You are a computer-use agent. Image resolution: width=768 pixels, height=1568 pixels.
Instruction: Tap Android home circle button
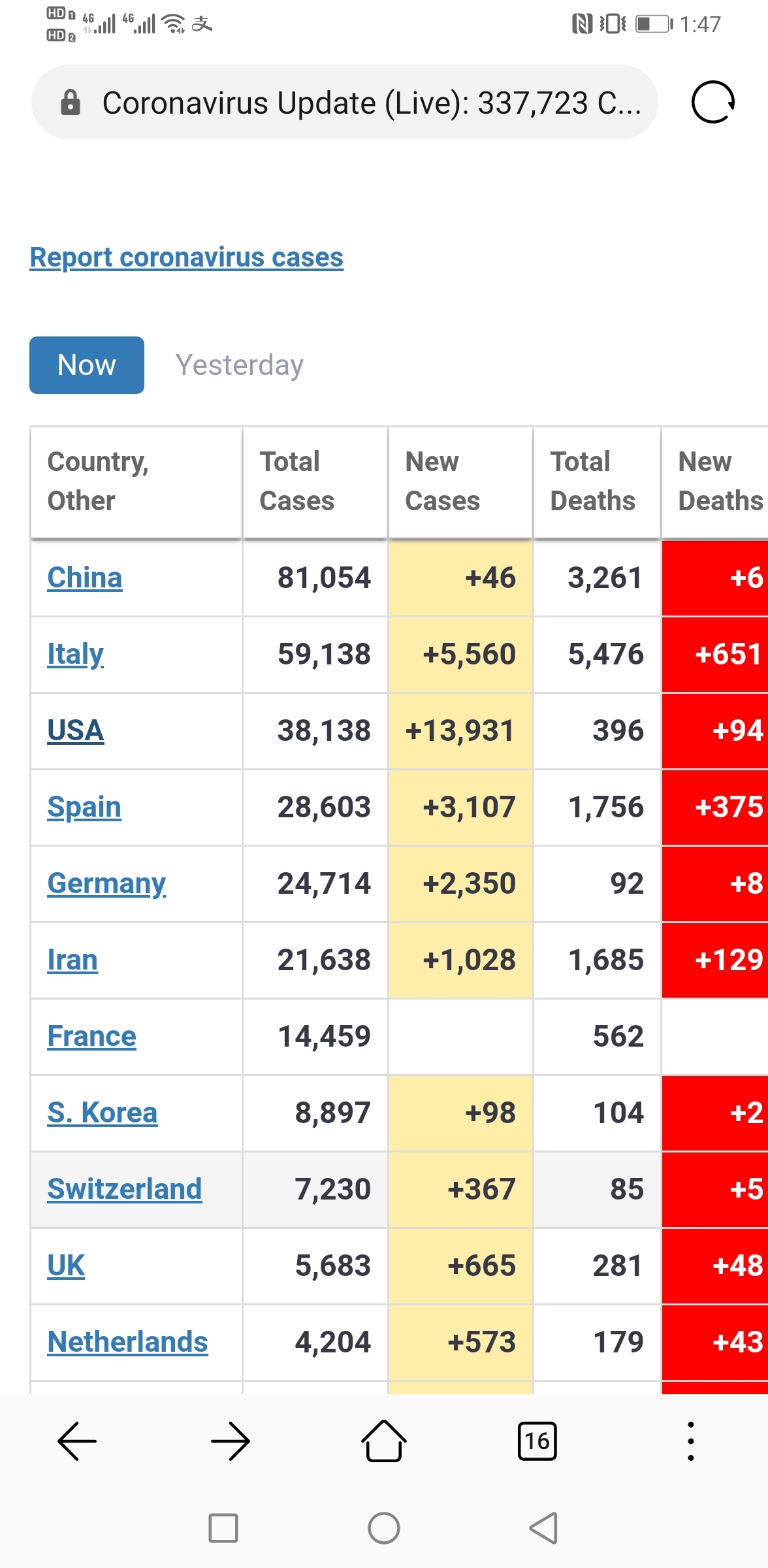point(384,1528)
